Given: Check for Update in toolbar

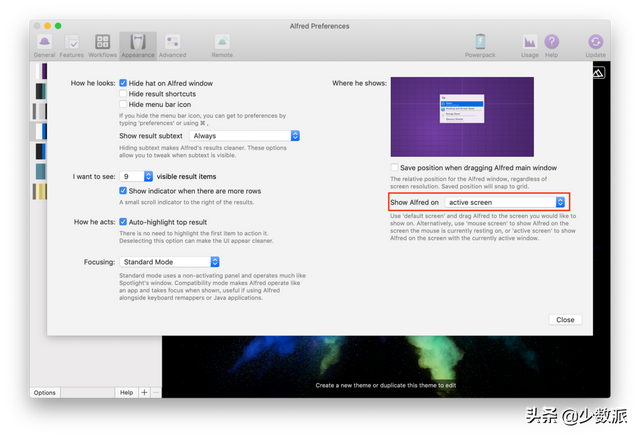Looking at the screenshot, I should 596,46.
